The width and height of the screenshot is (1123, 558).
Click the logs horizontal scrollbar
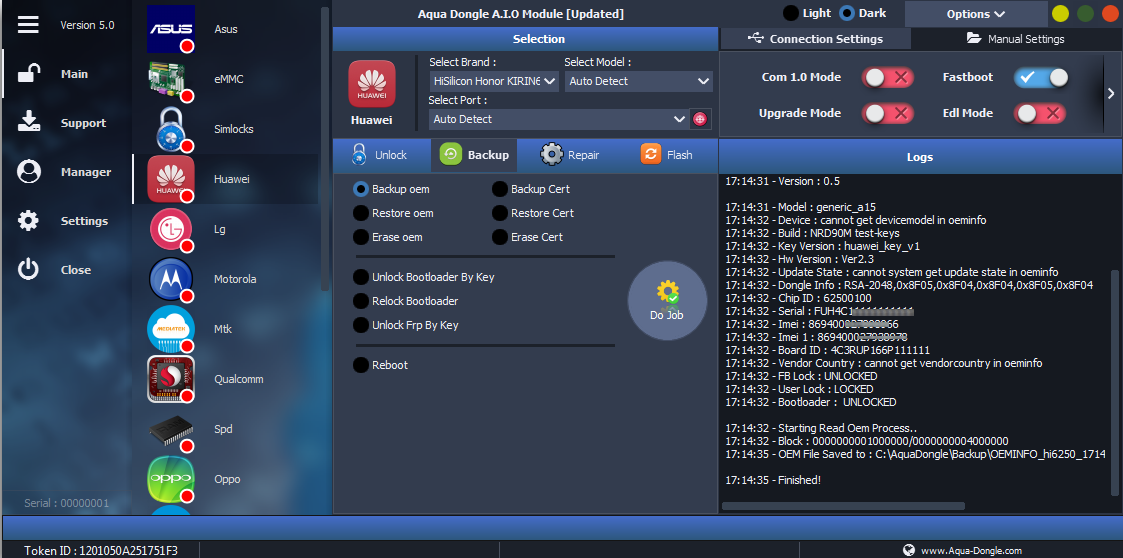click(843, 506)
